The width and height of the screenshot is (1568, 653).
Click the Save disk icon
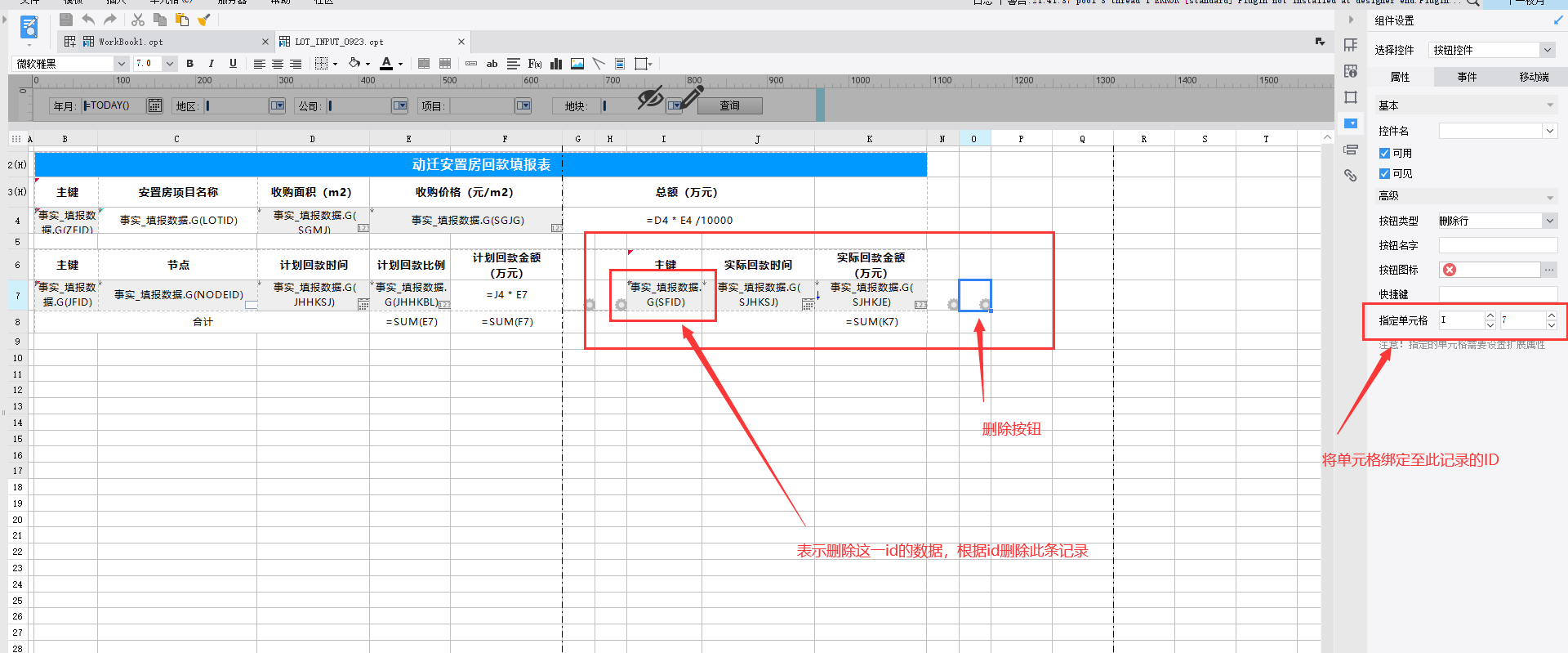point(66,20)
